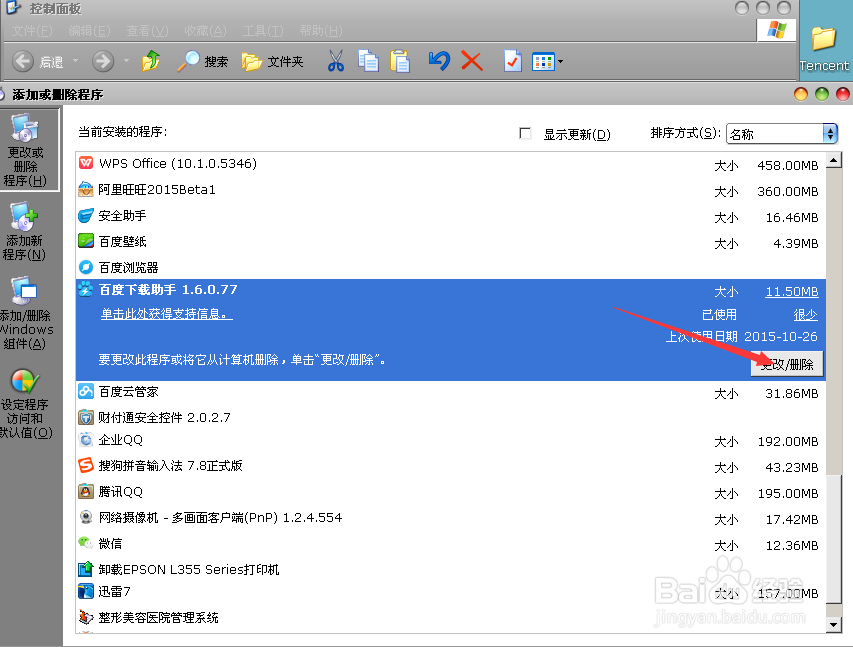Click the Windows flag logo
853x647 pixels.
click(776, 29)
